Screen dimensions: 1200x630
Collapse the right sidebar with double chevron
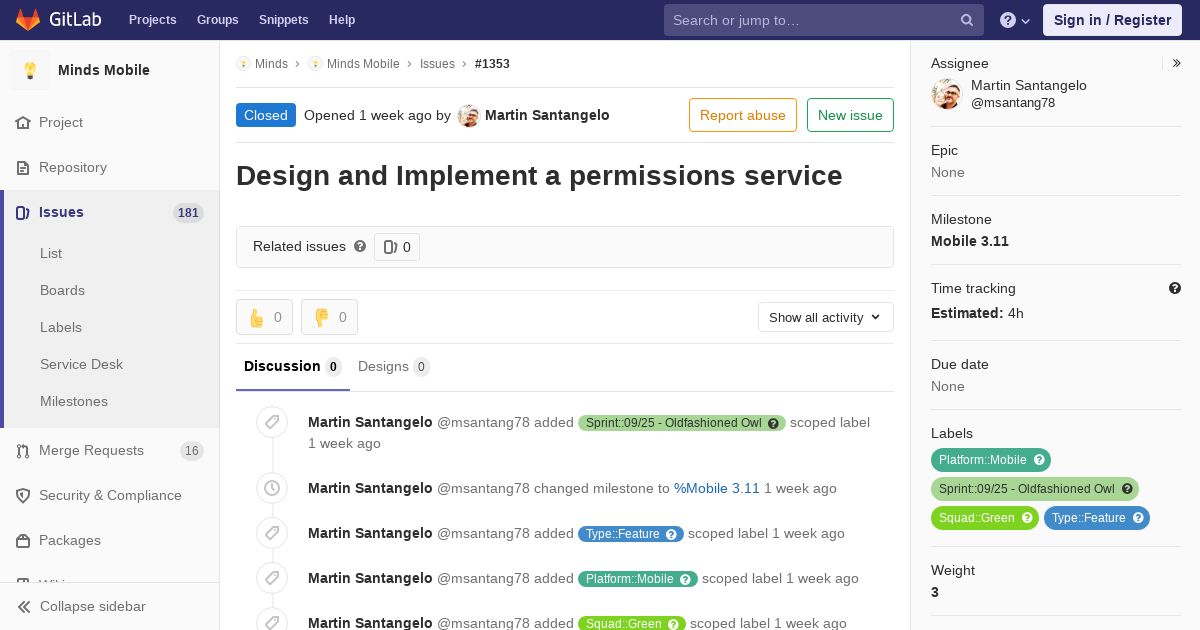coord(1177,63)
